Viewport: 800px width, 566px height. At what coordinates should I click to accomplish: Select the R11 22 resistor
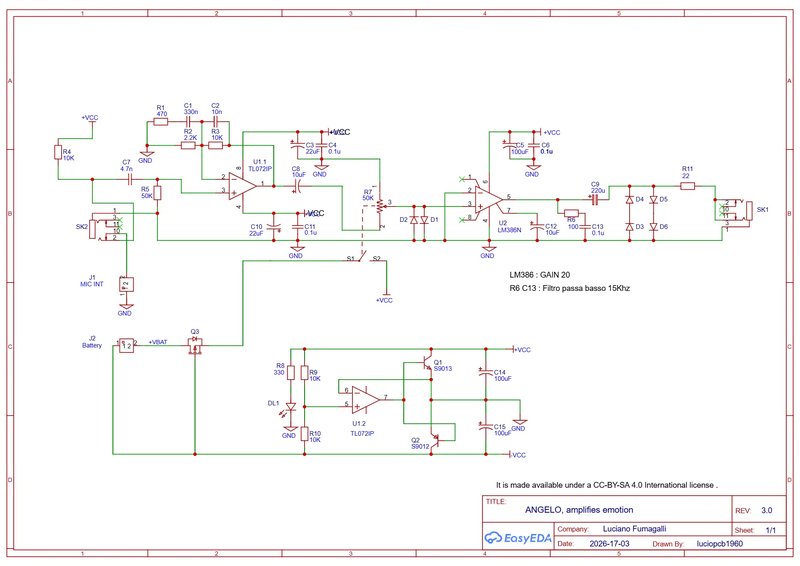tap(687, 186)
